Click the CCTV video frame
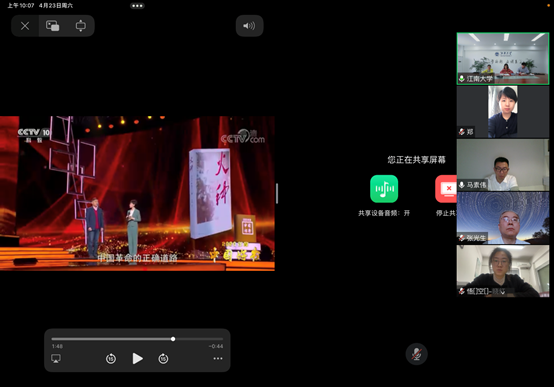The height and width of the screenshot is (387, 554). click(137, 193)
